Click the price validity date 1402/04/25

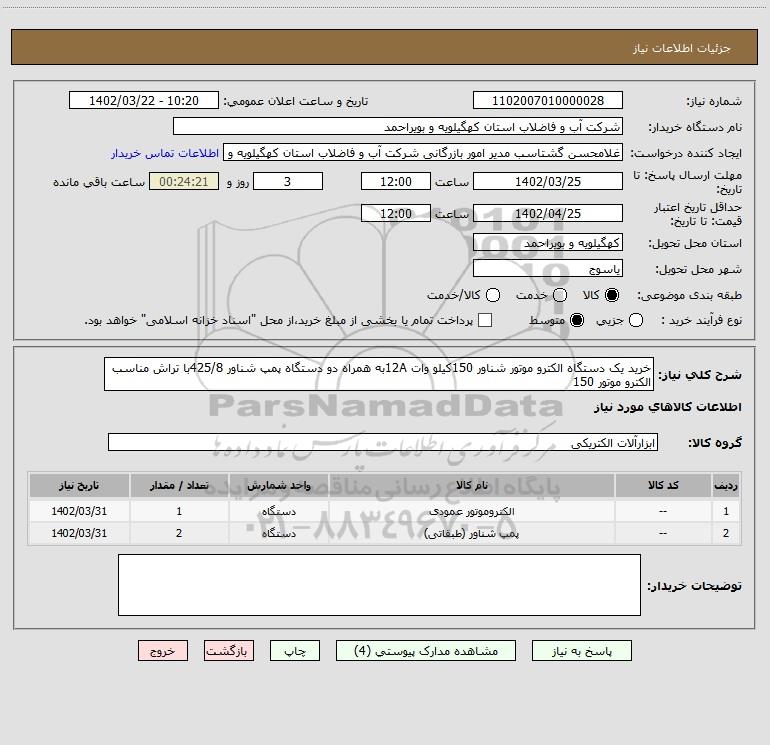548,213
